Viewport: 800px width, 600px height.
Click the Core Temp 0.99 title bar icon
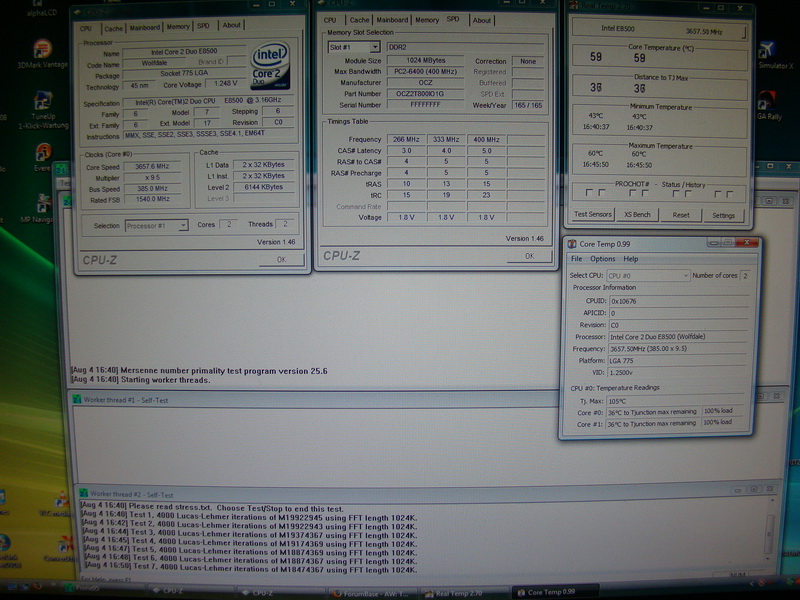coord(572,244)
